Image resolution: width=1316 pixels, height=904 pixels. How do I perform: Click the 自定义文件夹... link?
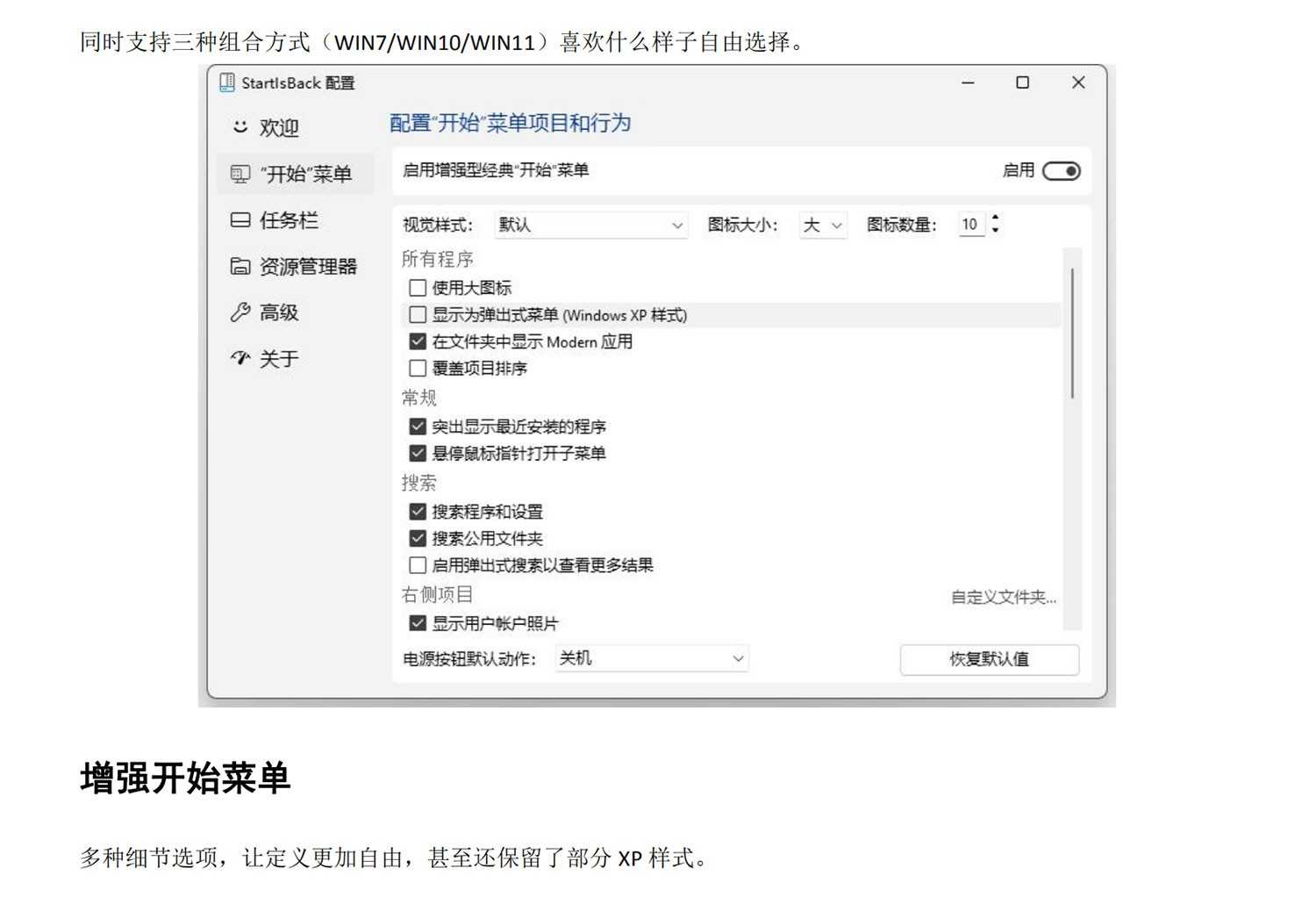tap(1004, 598)
